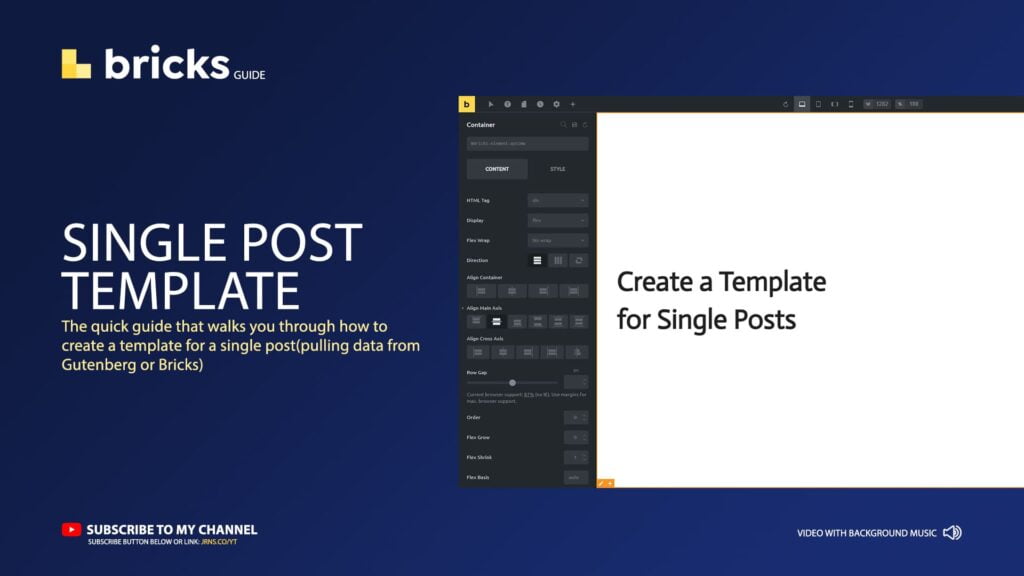The width and height of the screenshot is (1024, 576).
Task: Click the speaker icon beside 'Video with background music'
Action: (952, 533)
